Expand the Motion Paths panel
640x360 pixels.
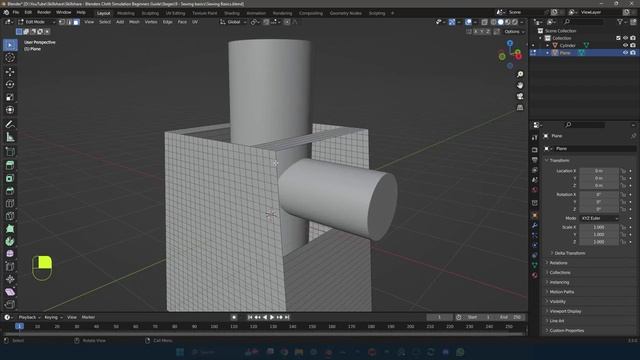(561, 292)
